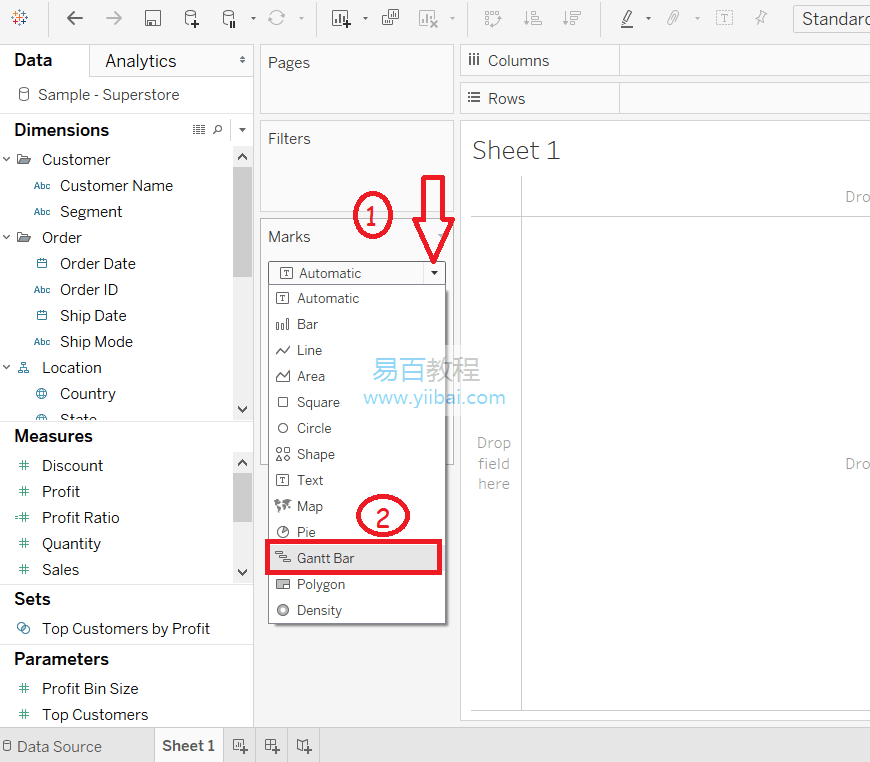Image resolution: width=870 pixels, height=762 pixels.
Task: Click the Redo forward arrow
Action: tap(114, 18)
